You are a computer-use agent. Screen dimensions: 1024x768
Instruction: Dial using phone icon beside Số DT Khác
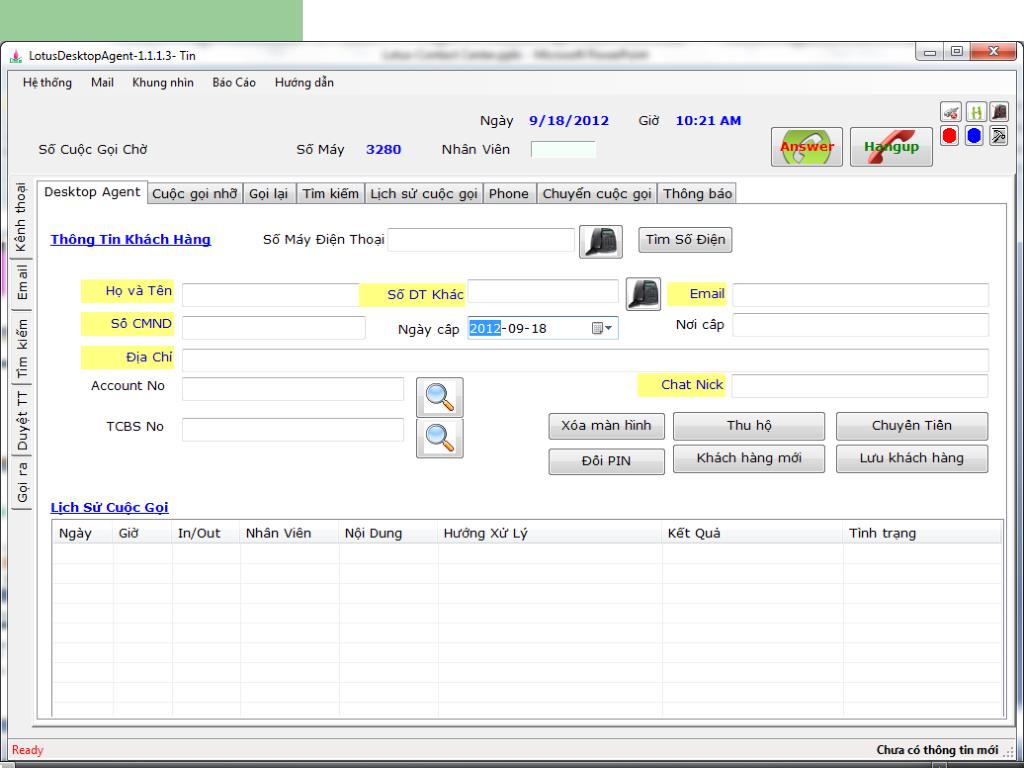[643, 294]
